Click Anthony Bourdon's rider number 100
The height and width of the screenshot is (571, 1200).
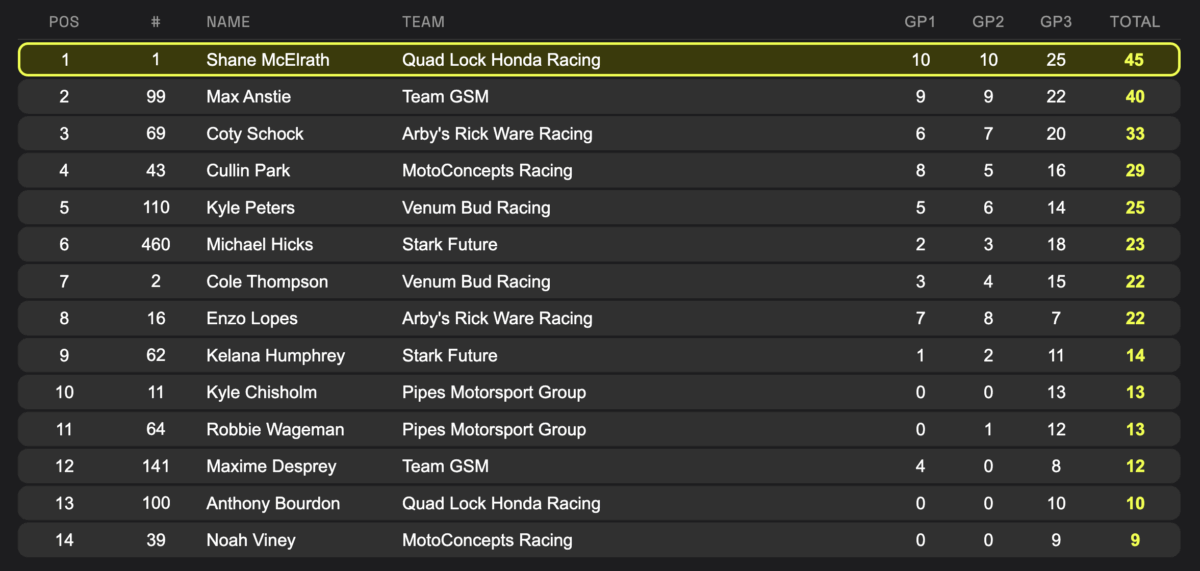point(156,504)
